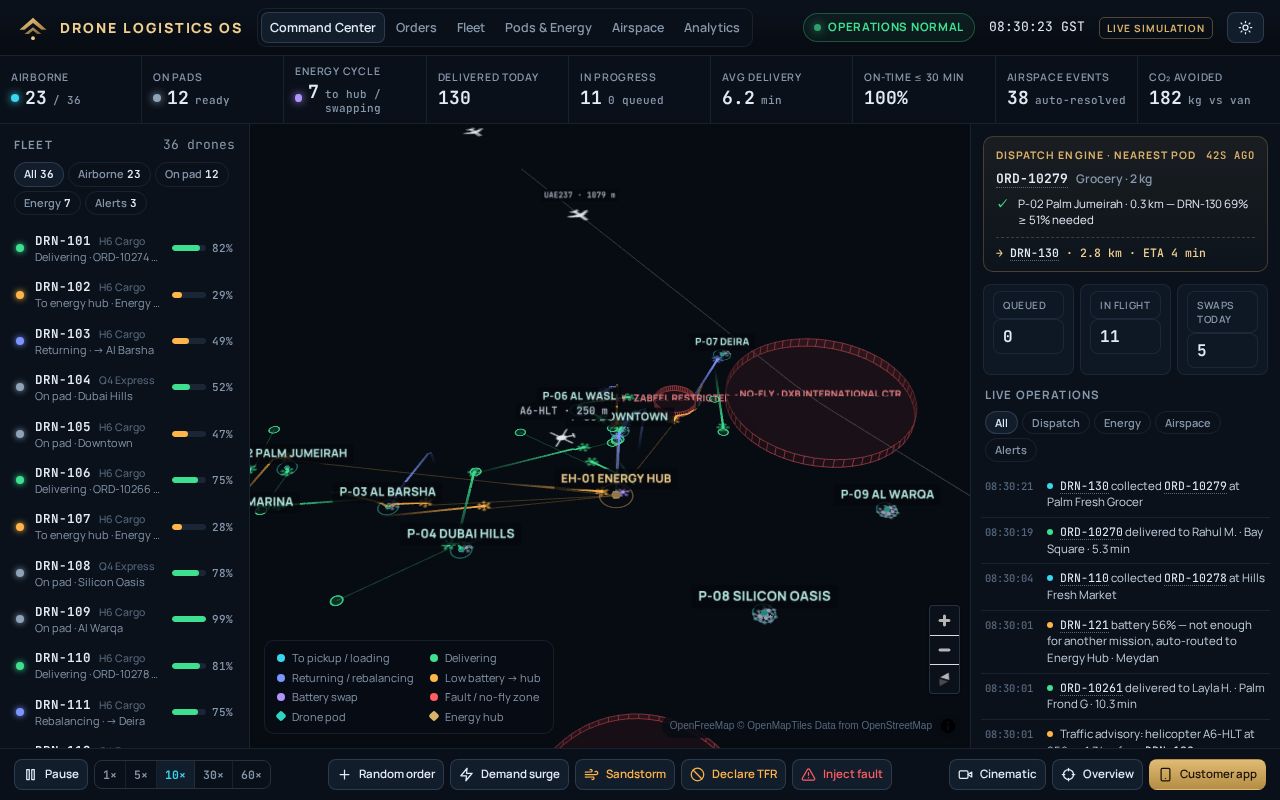Trigger a Demand surge
This screenshot has width=1280, height=800.
[x=509, y=774]
